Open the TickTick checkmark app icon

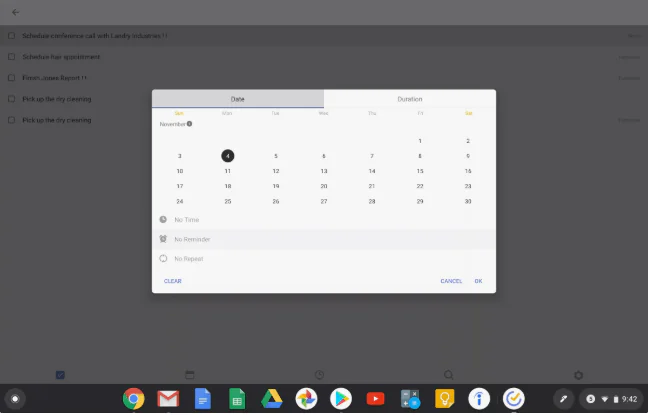click(513, 399)
